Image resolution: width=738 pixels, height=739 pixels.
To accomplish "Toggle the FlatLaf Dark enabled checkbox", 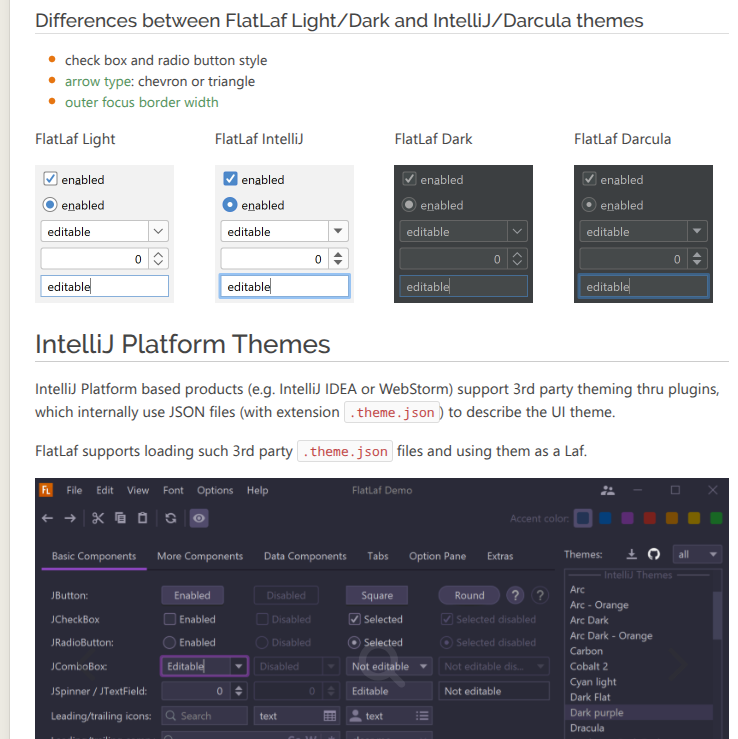I will pos(409,179).
